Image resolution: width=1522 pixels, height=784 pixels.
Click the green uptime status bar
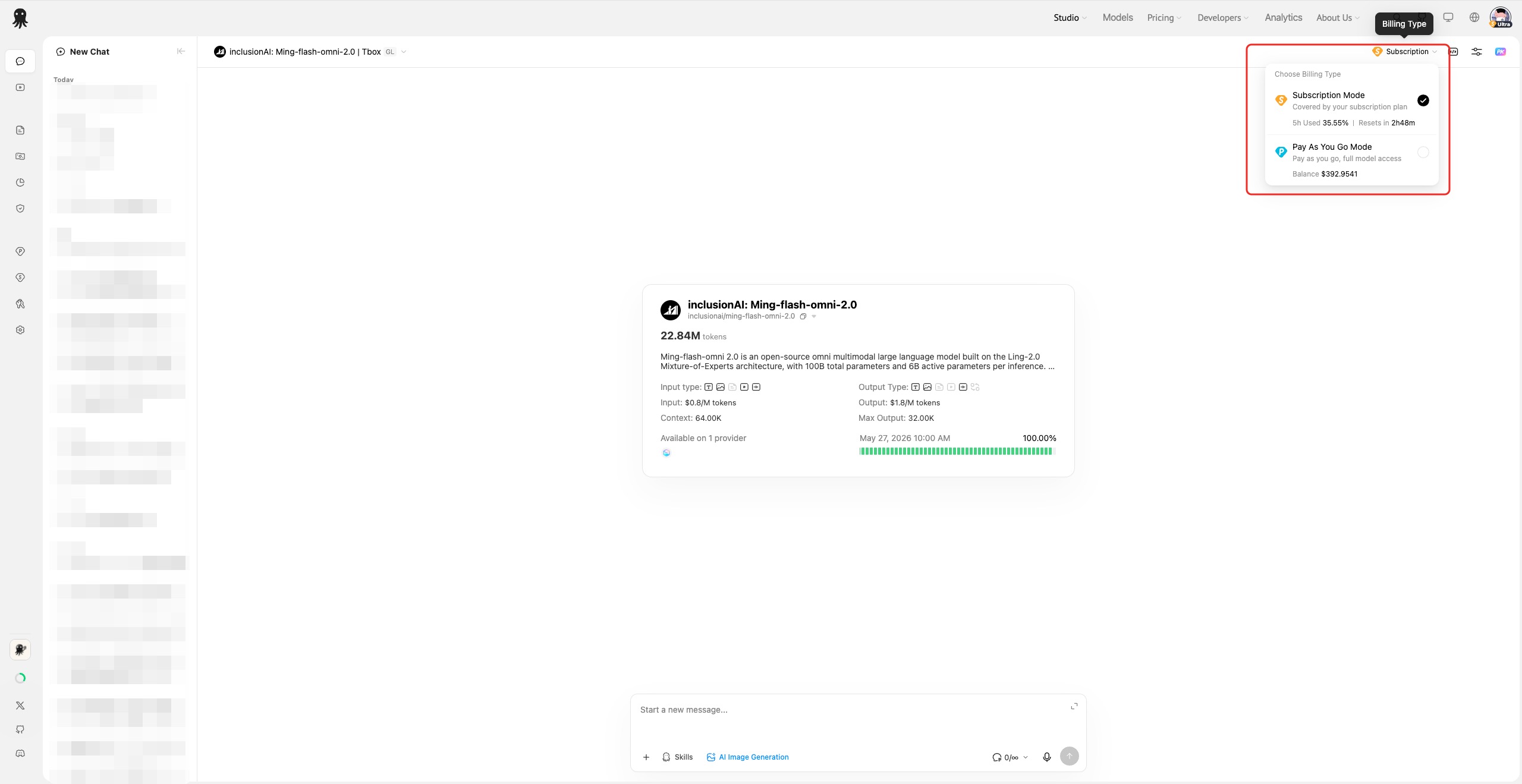[957, 451]
